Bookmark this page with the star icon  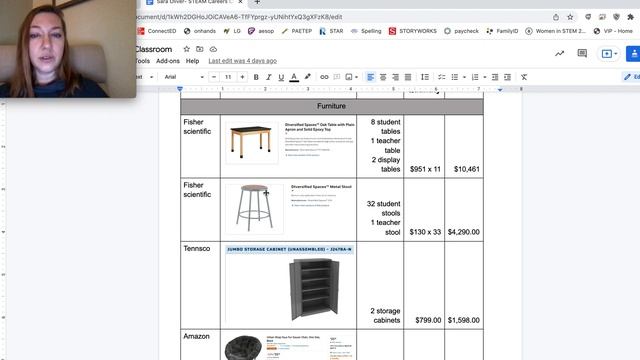pyautogui.click(x=570, y=17)
